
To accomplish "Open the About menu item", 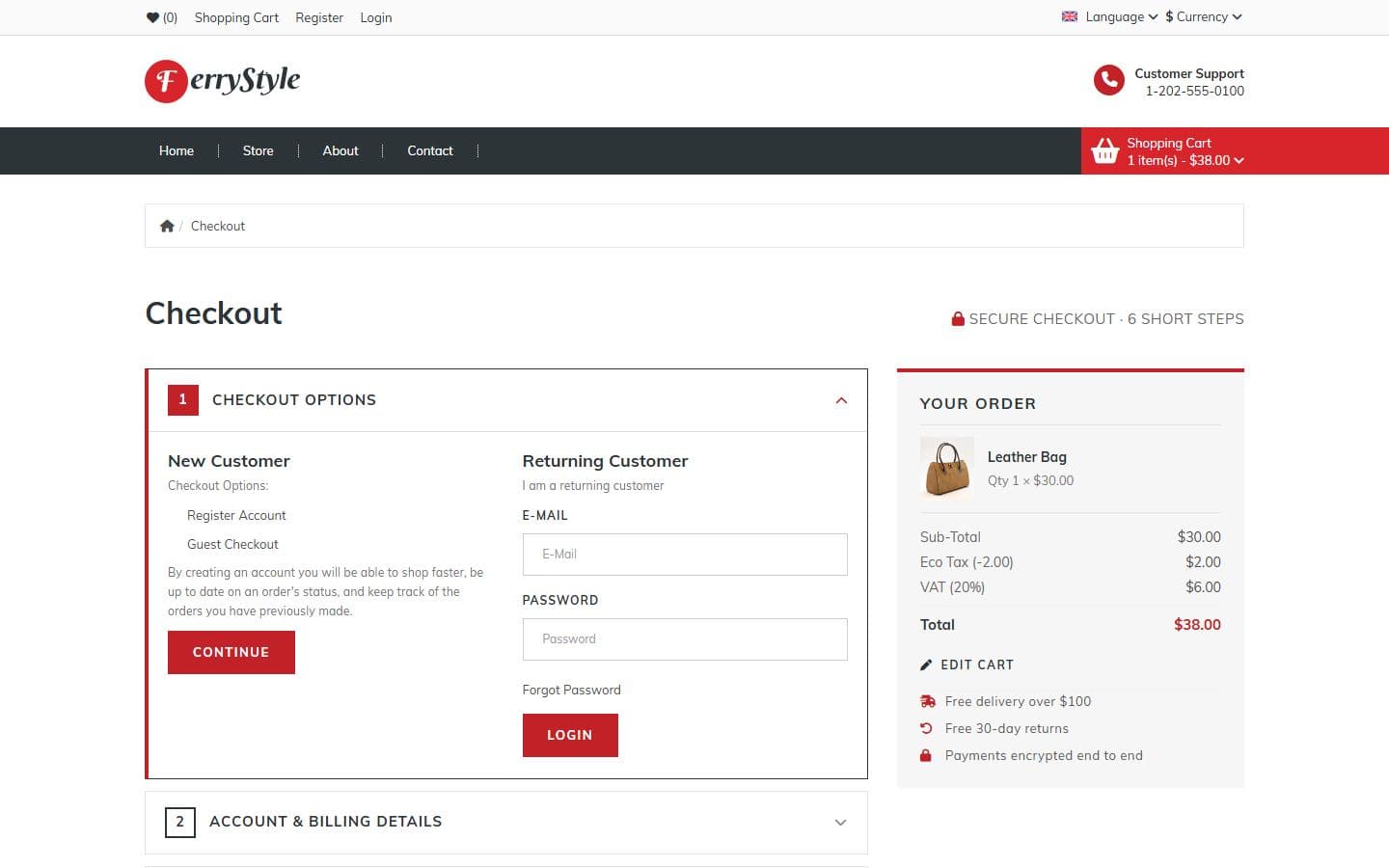I will click(340, 150).
